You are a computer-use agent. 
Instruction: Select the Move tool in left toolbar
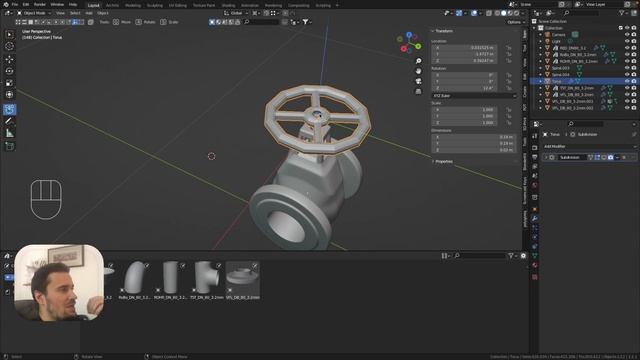click(9, 59)
